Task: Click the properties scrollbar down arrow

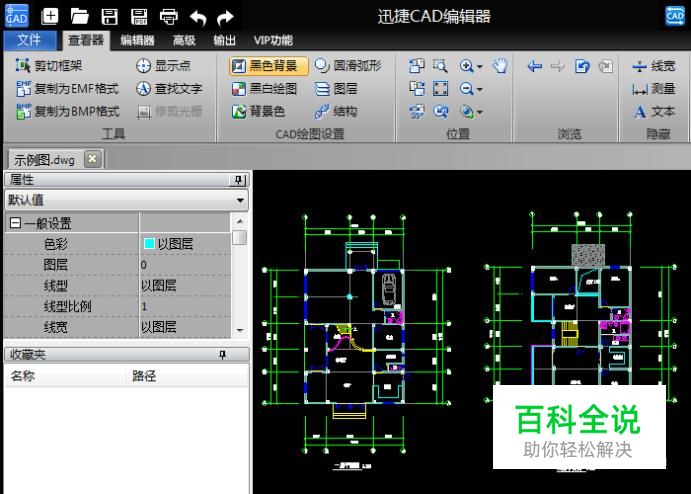Action: 240,331
